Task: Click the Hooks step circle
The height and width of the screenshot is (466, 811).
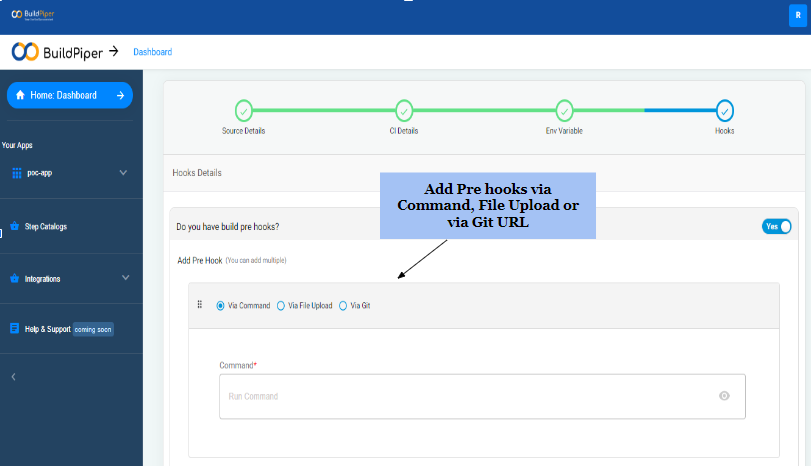Action: point(725,111)
